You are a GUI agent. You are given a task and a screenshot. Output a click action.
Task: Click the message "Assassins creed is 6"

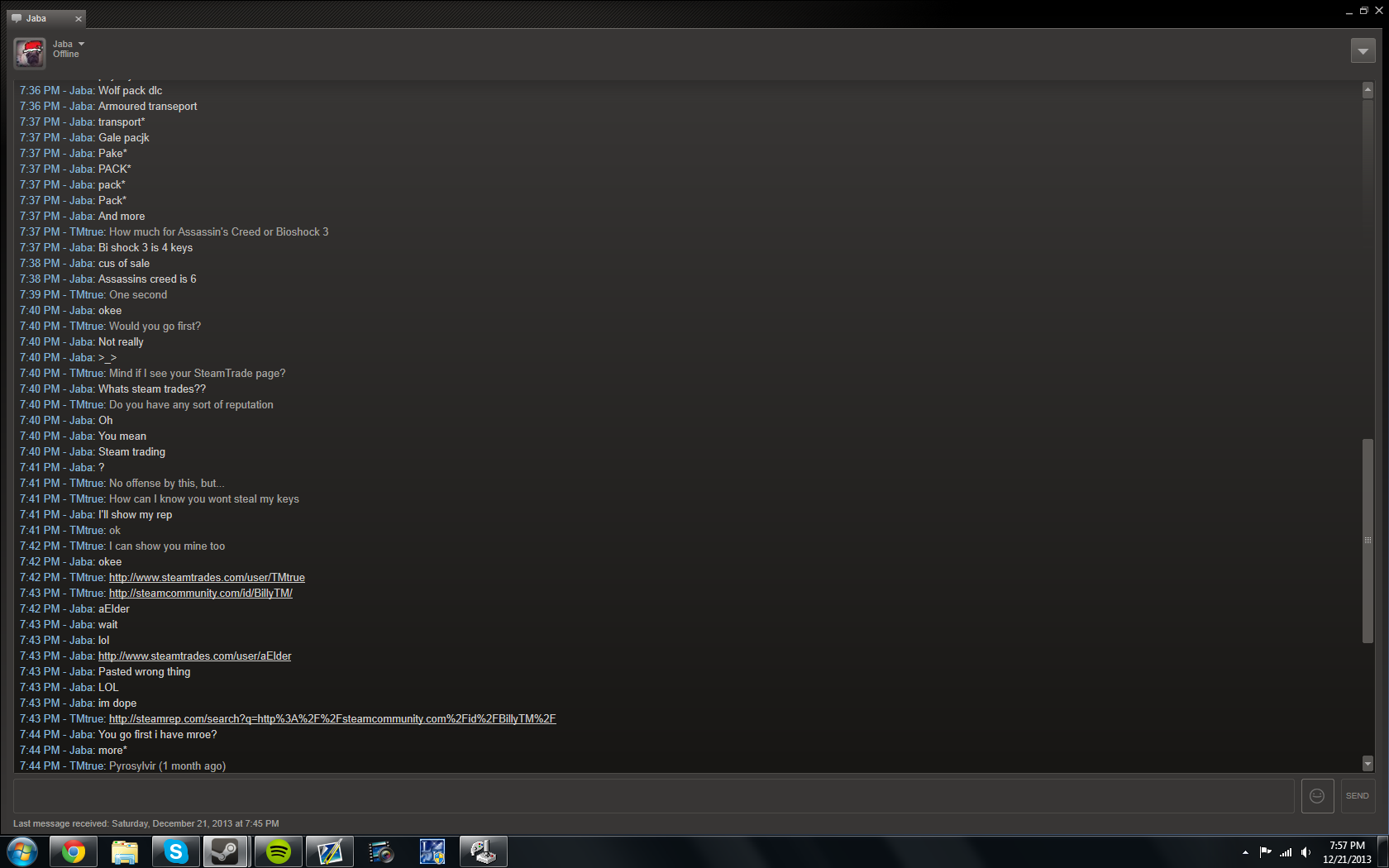147,279
